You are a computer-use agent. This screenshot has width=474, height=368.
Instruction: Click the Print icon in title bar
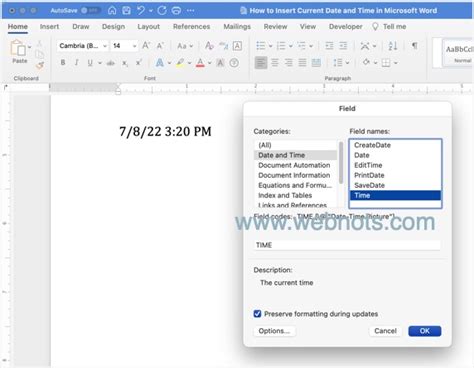tap(176, 11)
